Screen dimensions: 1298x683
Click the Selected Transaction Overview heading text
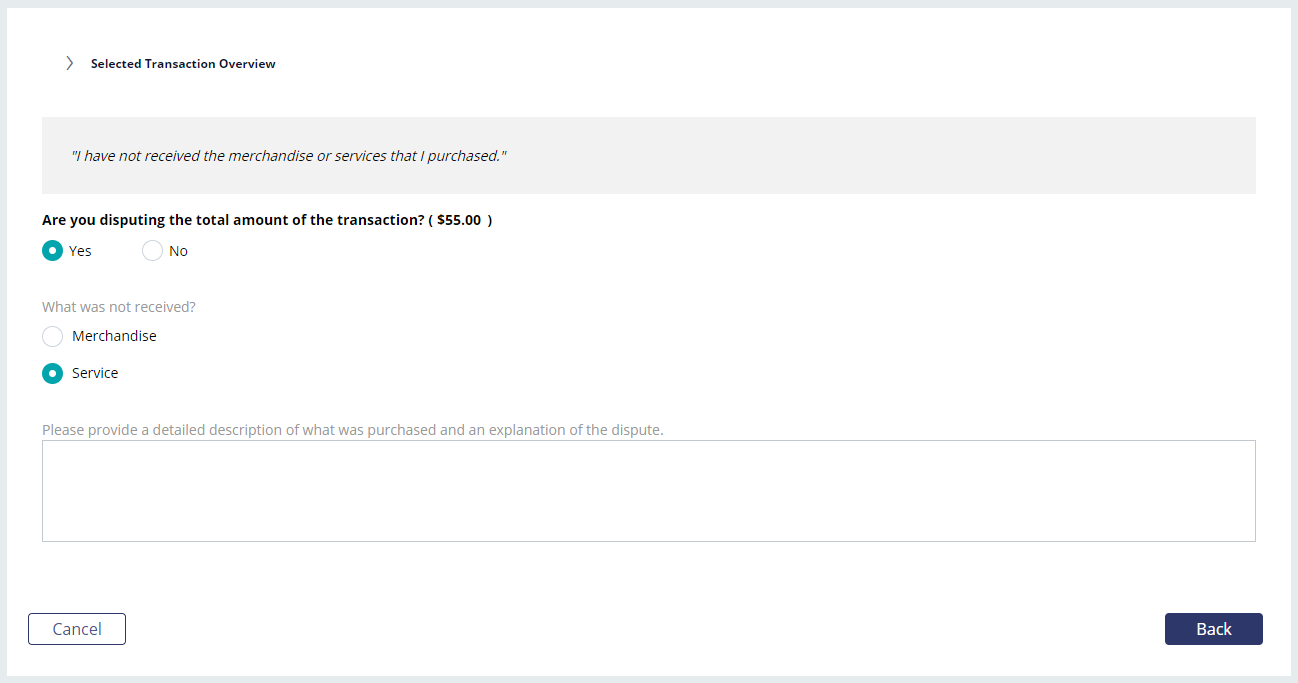pyautogui.click(x=183, y=64)
